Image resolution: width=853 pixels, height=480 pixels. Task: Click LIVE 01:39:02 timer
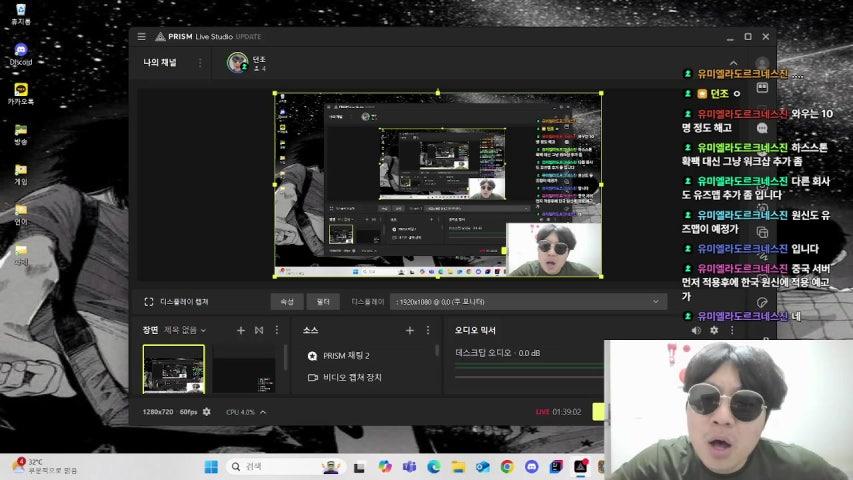(559, 412)
